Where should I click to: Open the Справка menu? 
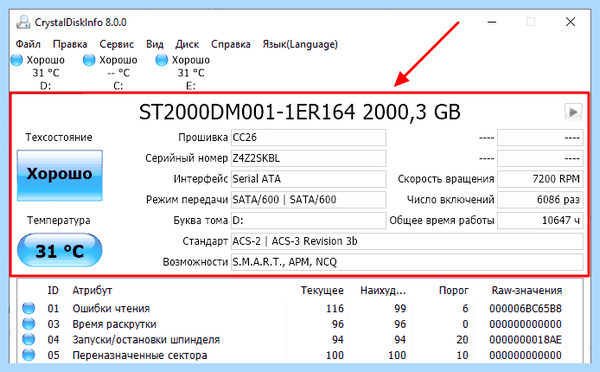tap(231, 44)
